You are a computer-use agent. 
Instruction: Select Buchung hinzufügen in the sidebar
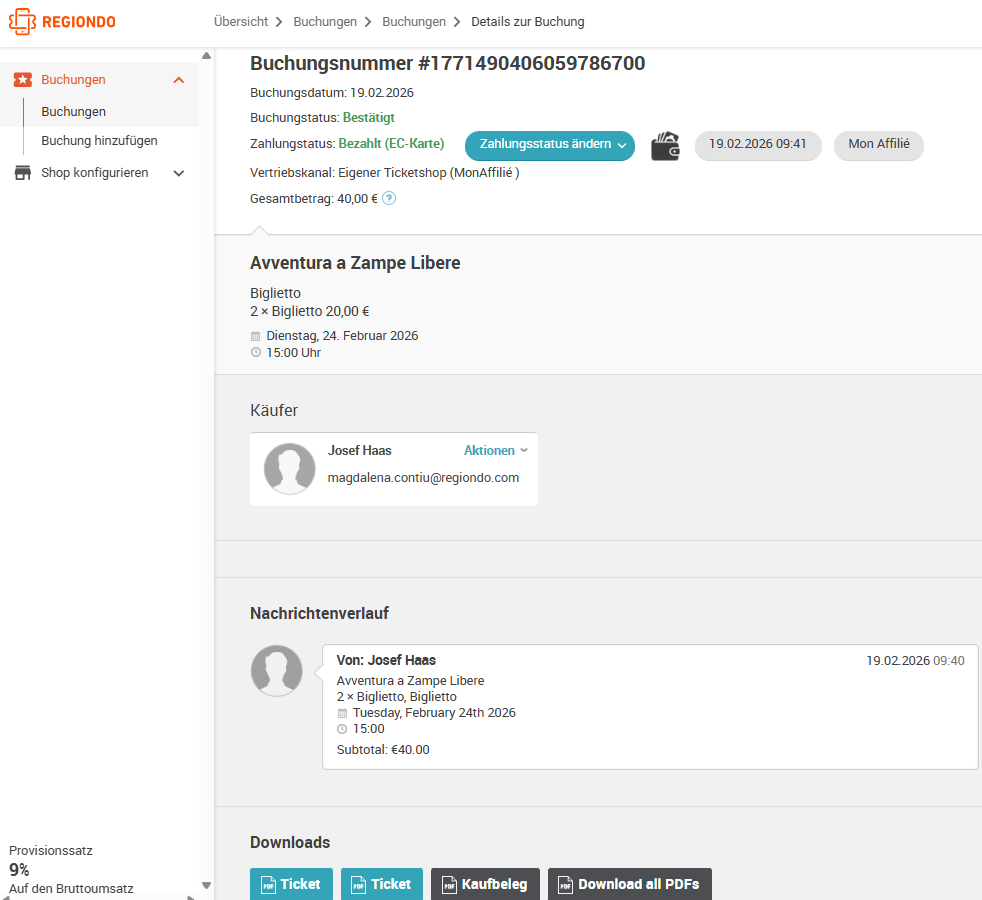[100, 140]
